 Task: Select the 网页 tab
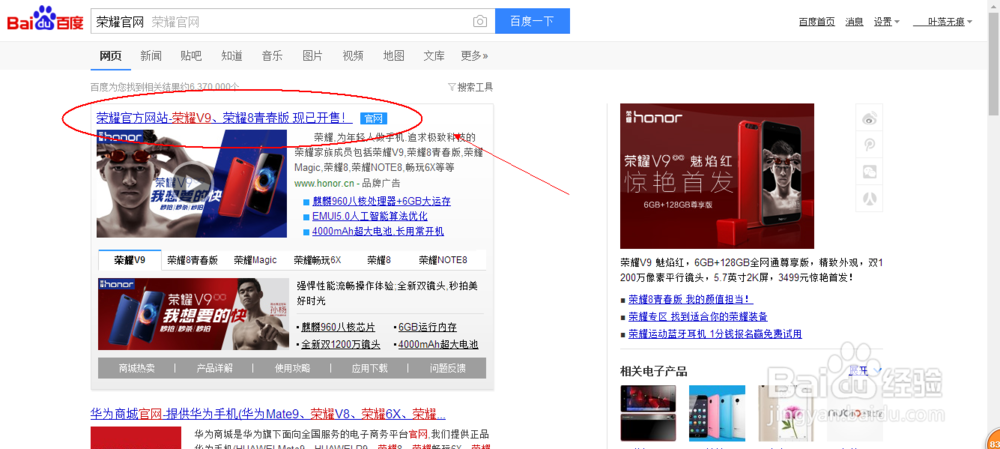(110, 55)
